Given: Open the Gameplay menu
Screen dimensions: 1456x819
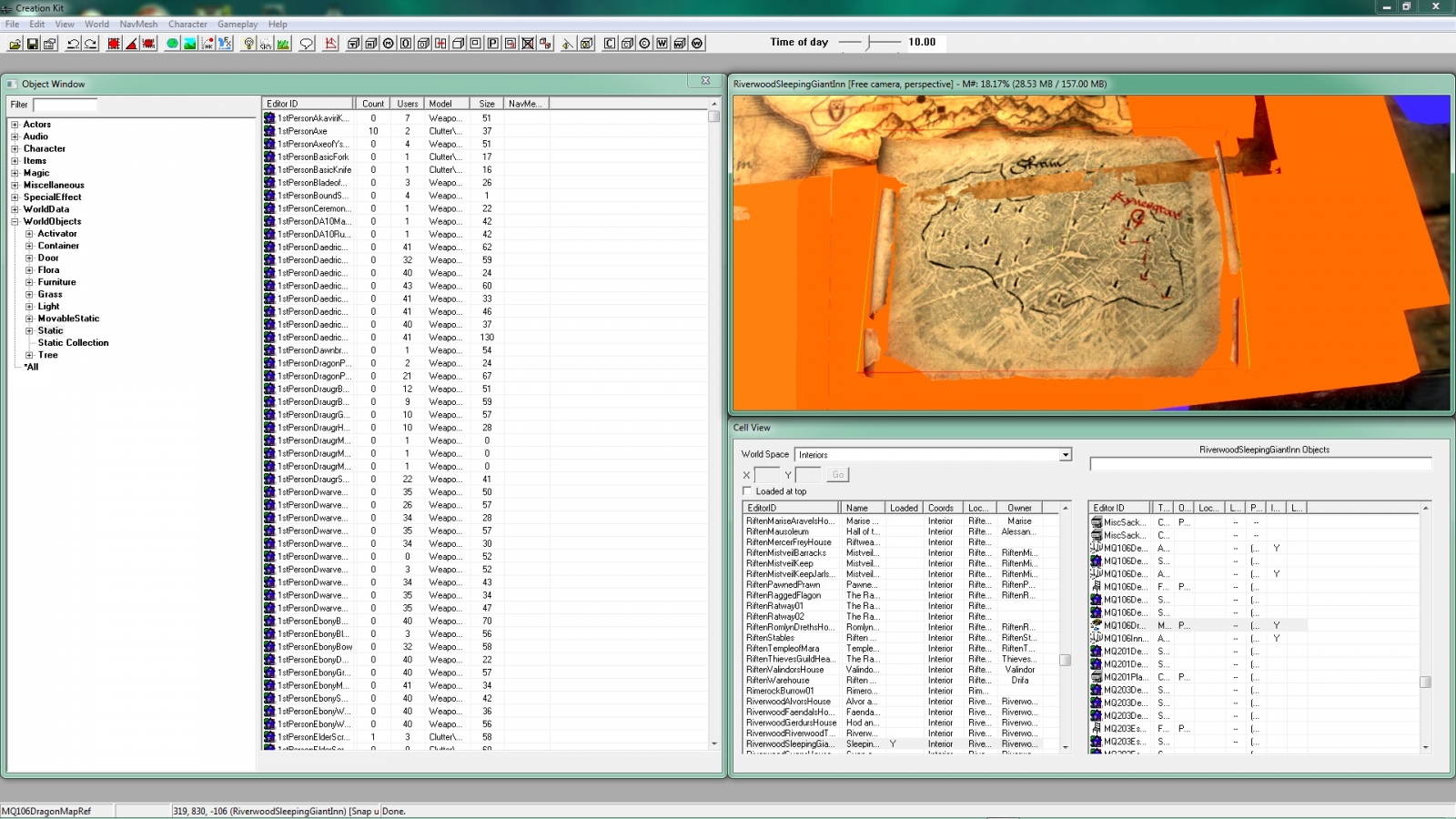Looking at the screenshot, I should point(238,24).
